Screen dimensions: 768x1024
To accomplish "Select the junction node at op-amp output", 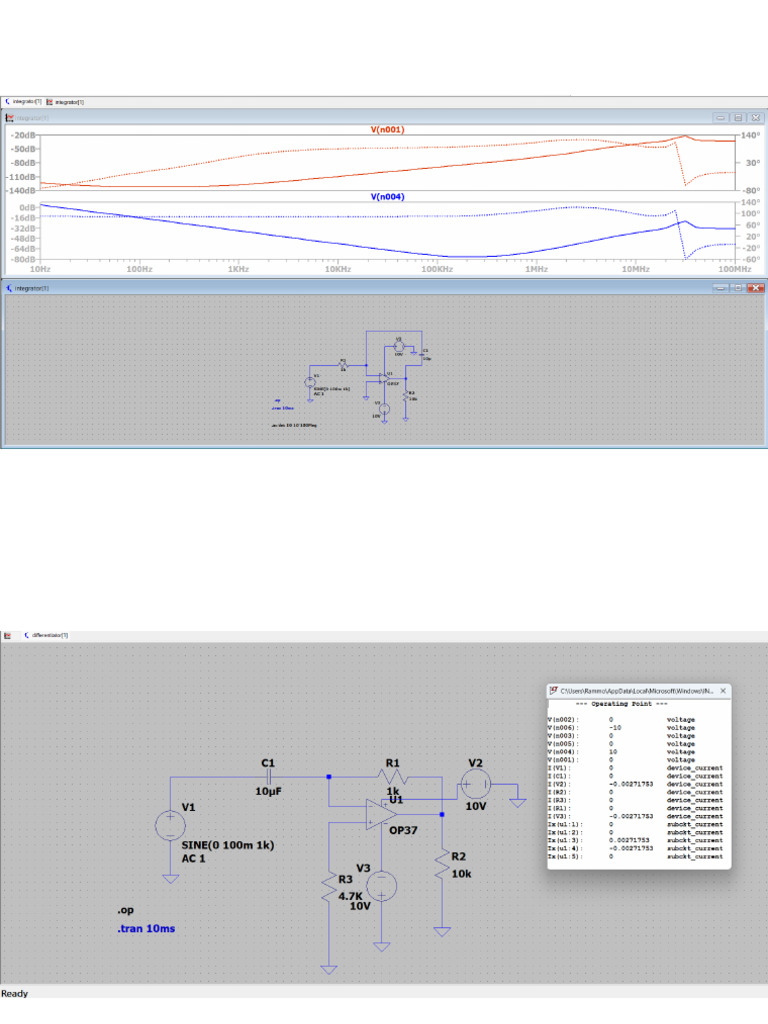I will [x=442, y=814].
